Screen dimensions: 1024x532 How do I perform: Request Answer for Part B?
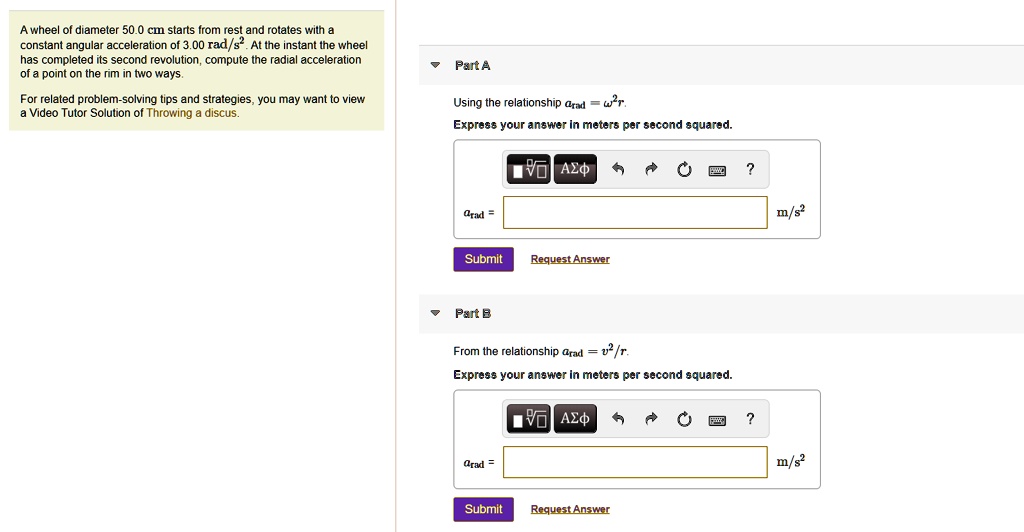point(569,509)
